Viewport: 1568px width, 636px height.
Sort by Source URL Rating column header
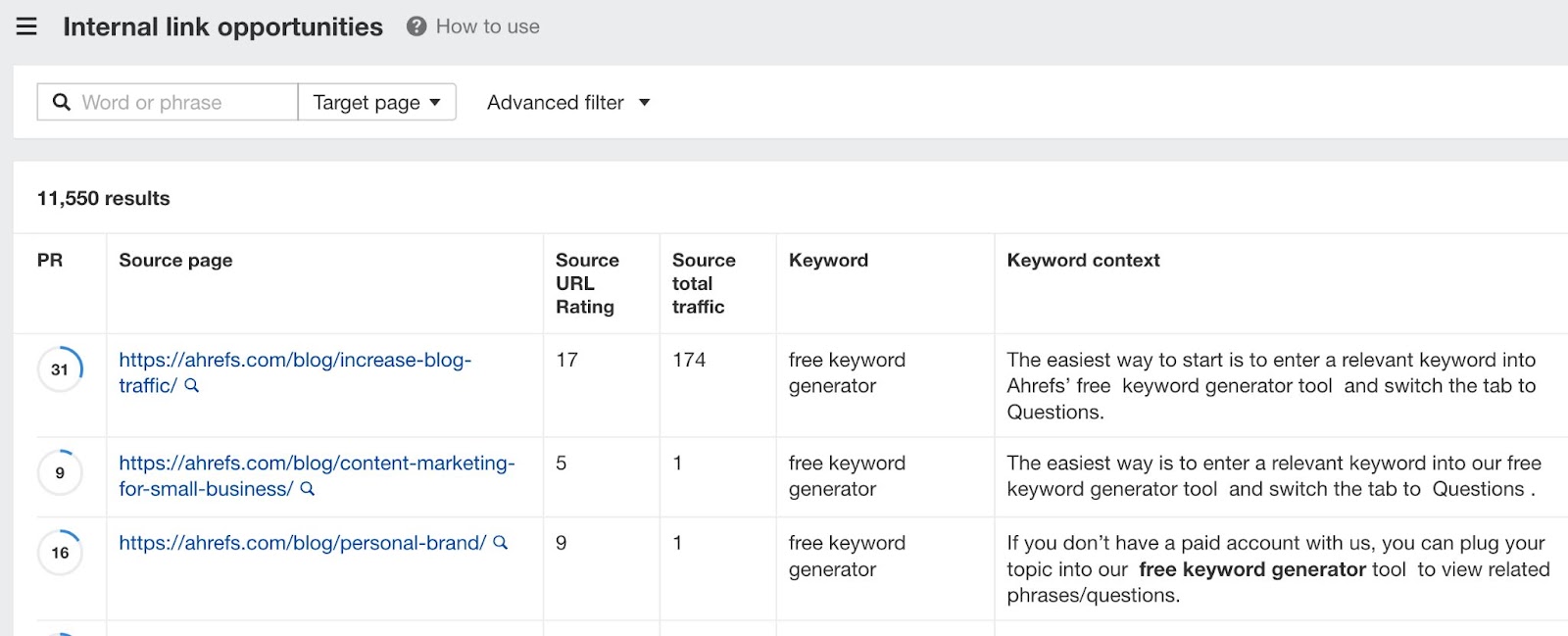coord(586,283)
